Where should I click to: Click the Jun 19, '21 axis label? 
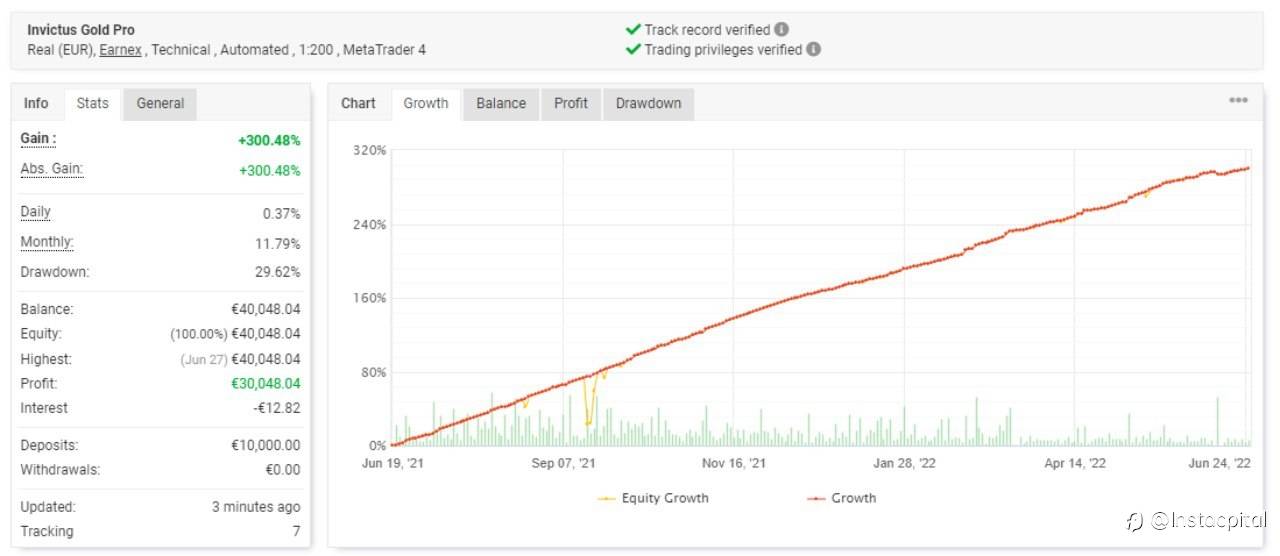point(393,463)
